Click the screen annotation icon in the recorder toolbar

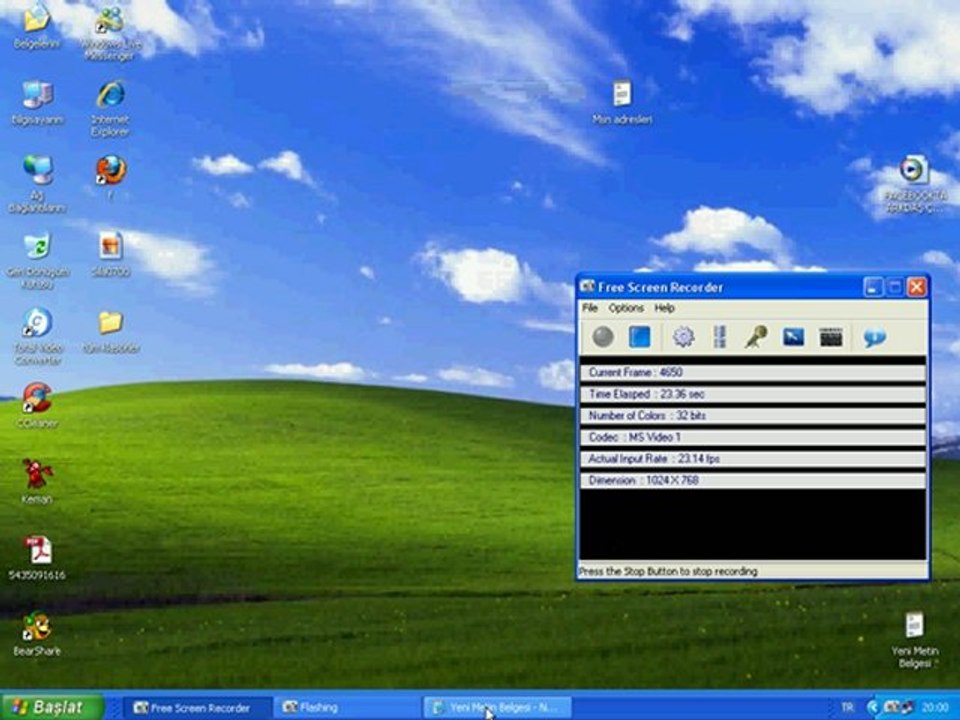click(x=793, y=337)
